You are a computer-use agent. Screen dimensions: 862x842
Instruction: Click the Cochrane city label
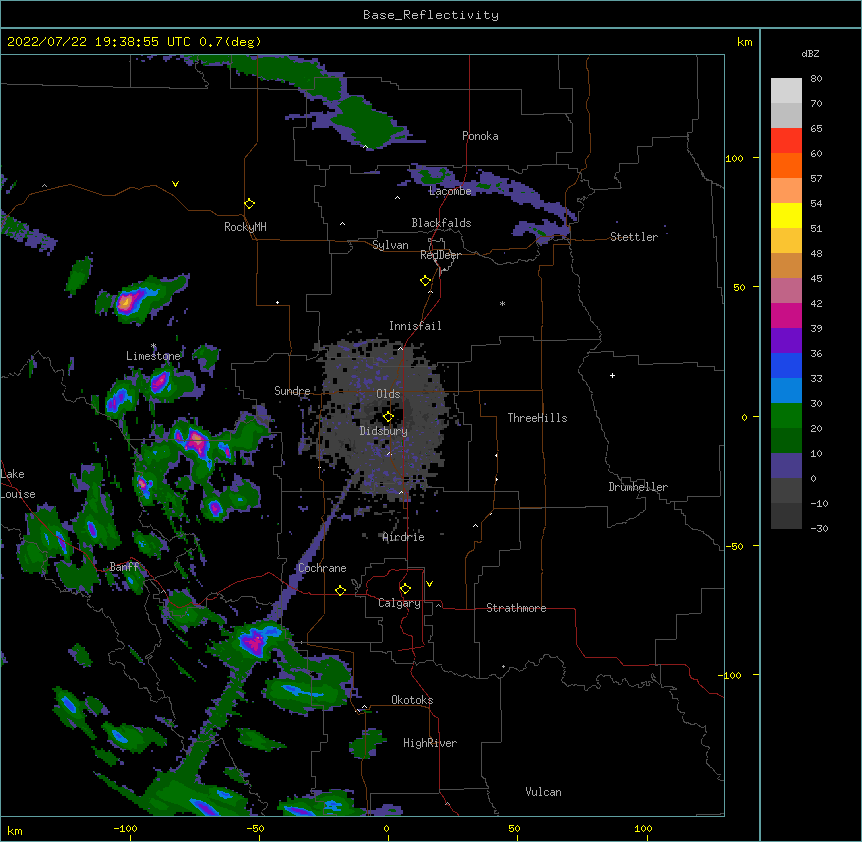click(322, 568)
